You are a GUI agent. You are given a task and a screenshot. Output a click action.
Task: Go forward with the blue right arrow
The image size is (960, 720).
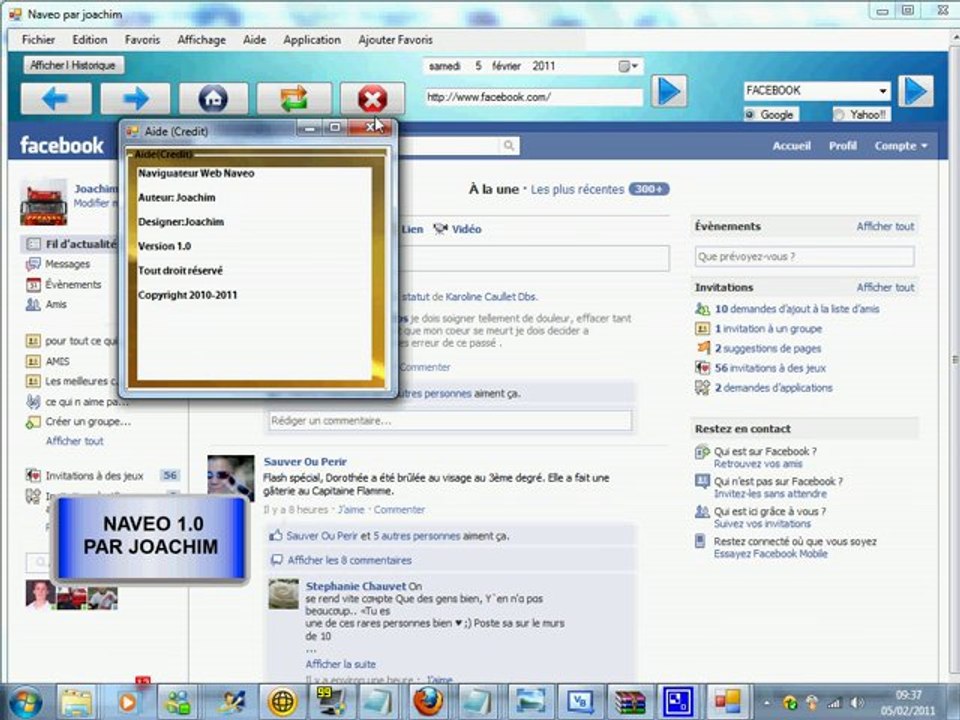coord(135,99)
